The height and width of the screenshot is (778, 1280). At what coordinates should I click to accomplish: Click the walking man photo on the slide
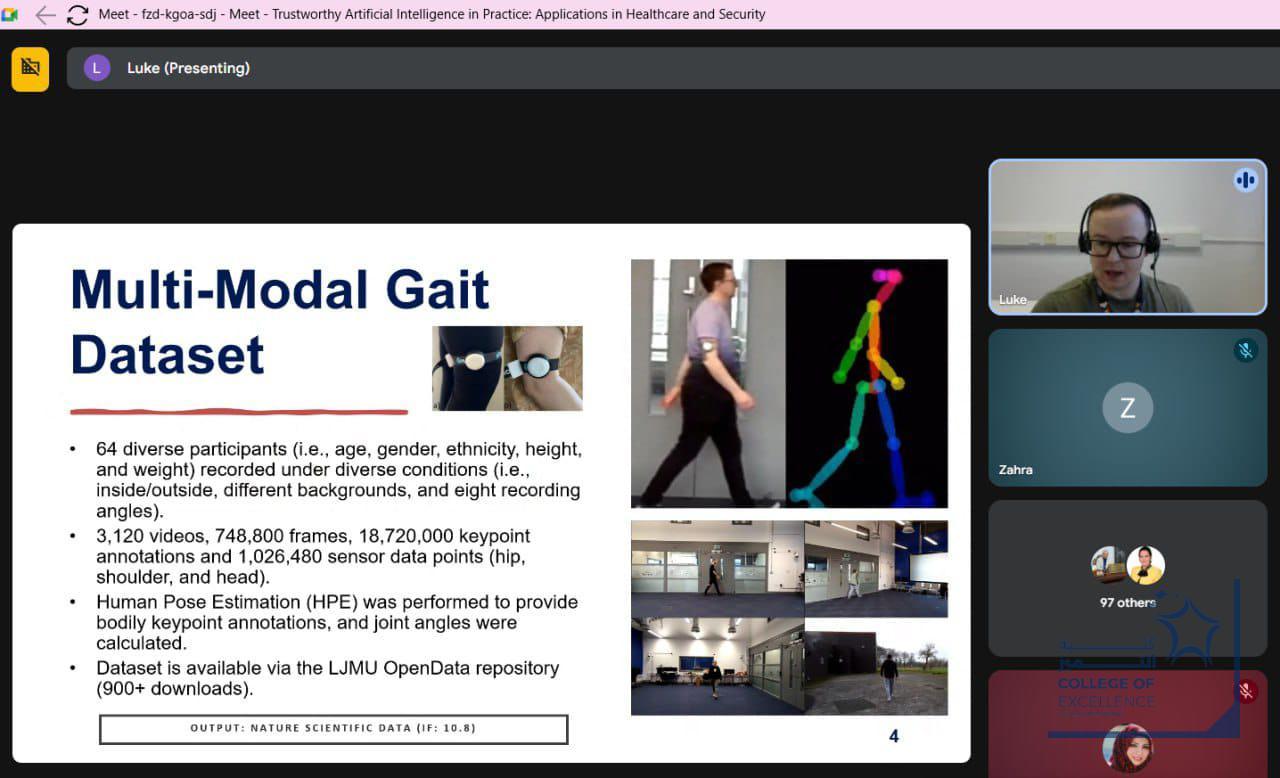708,383
